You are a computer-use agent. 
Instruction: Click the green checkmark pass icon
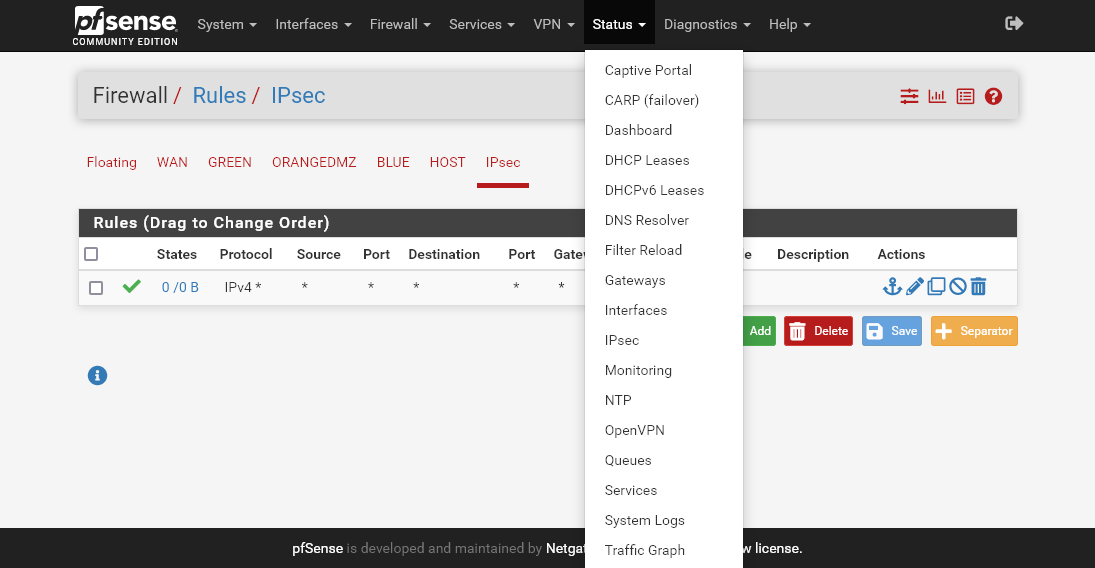click(x=131, y=286)
